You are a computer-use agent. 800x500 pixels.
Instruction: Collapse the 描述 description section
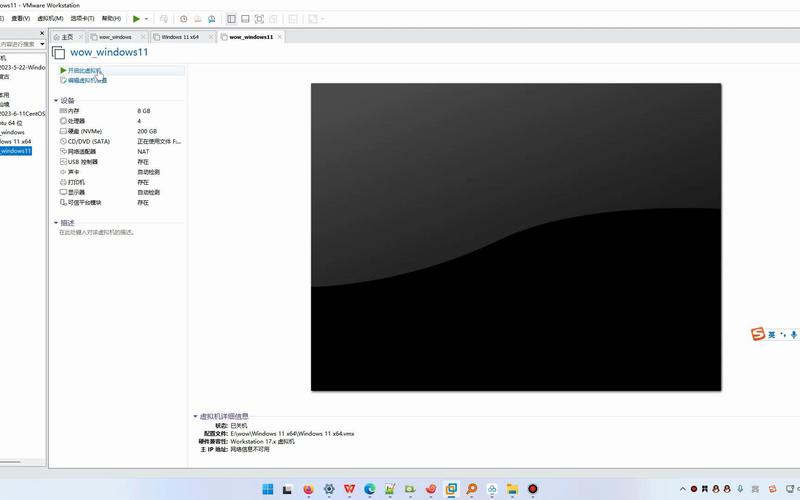point(56,223)
